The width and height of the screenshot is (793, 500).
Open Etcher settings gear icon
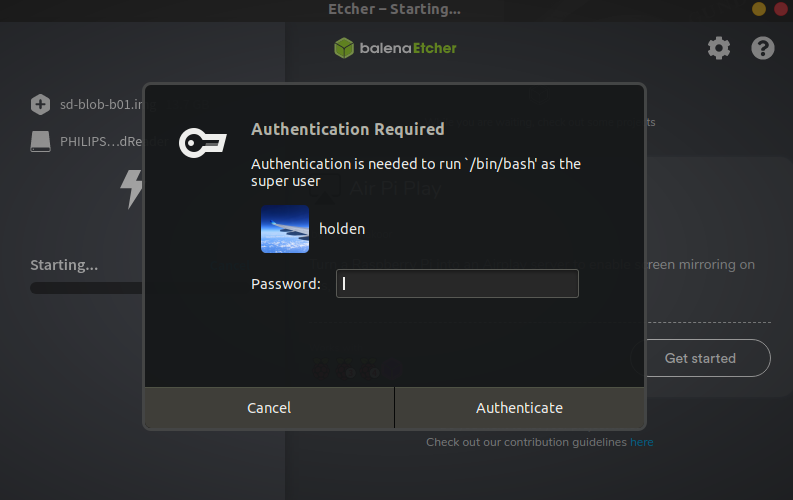click(x=719, y=49)
